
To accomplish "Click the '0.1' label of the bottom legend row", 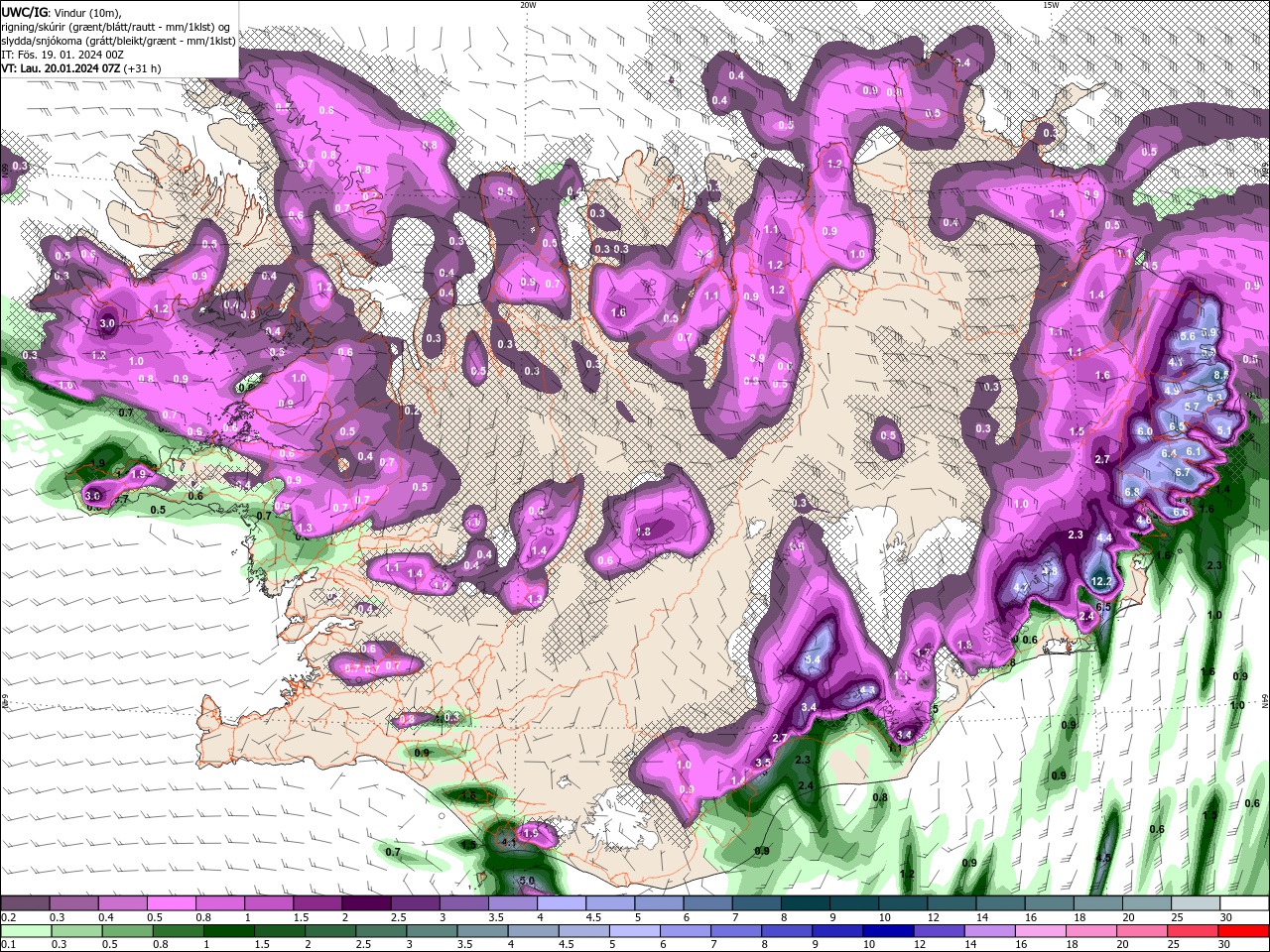I will coord(9,945).
